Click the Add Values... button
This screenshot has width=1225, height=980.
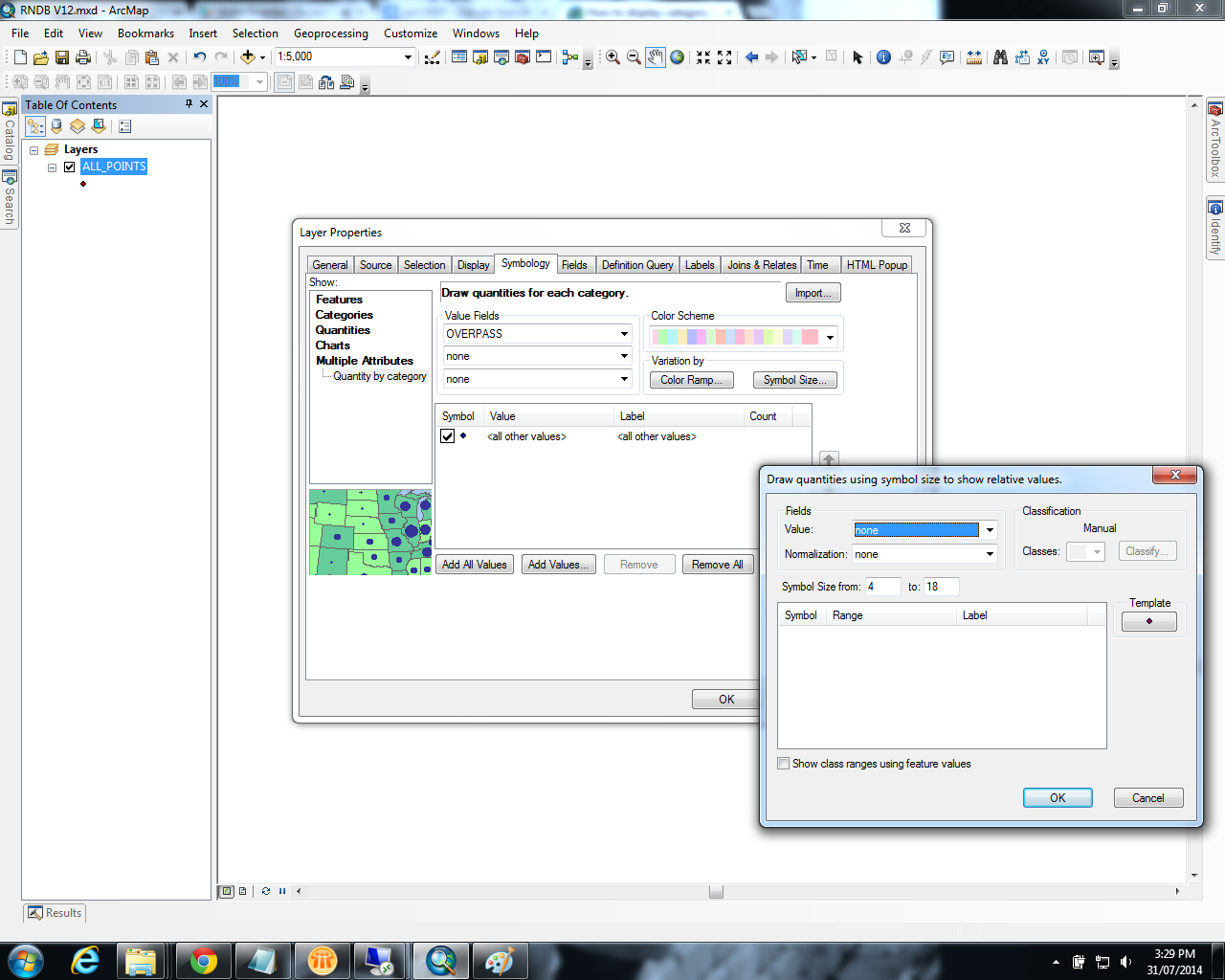[x=559, y=565]
